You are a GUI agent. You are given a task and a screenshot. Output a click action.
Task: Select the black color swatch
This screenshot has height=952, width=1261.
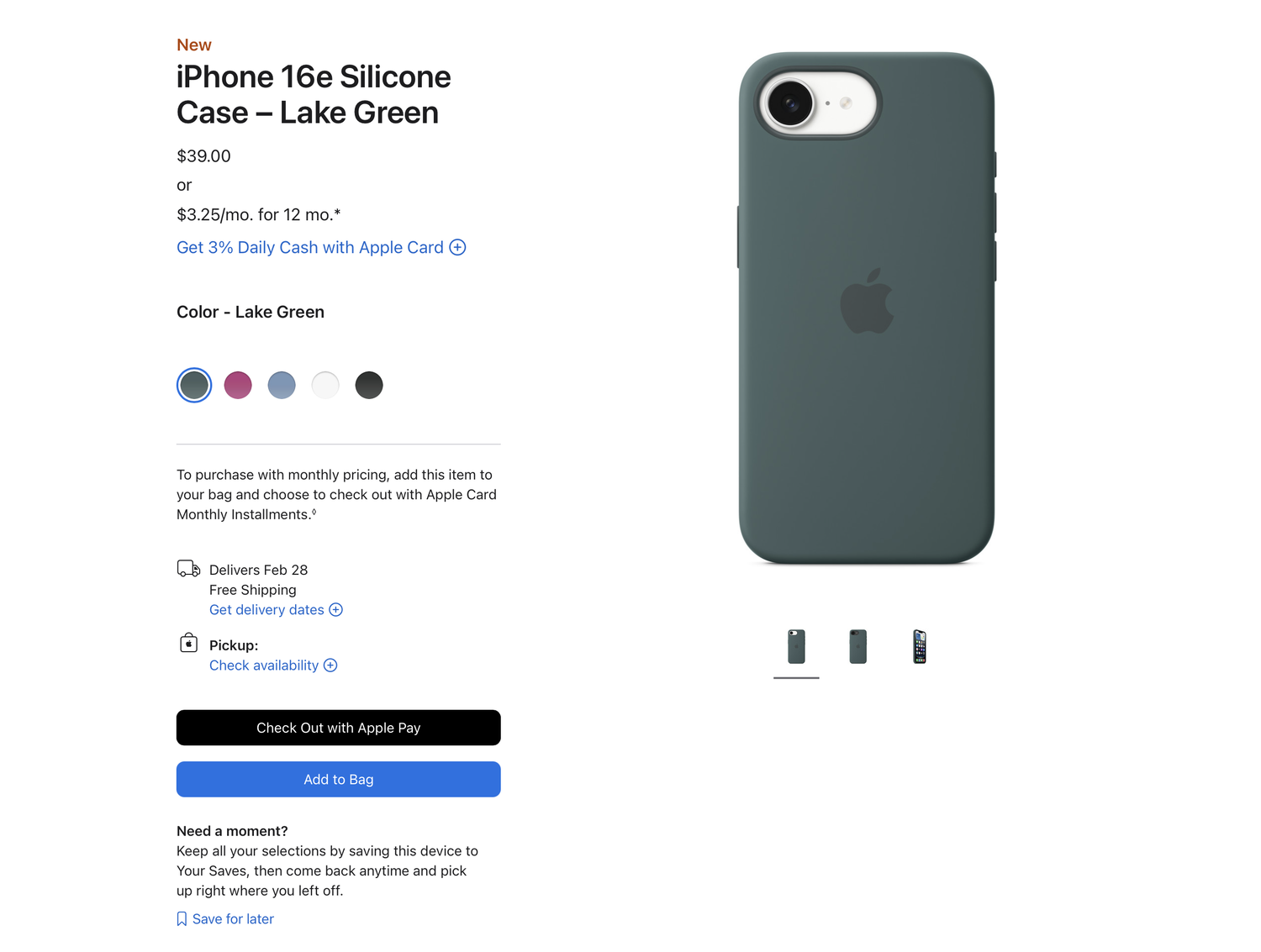point(369,386)
